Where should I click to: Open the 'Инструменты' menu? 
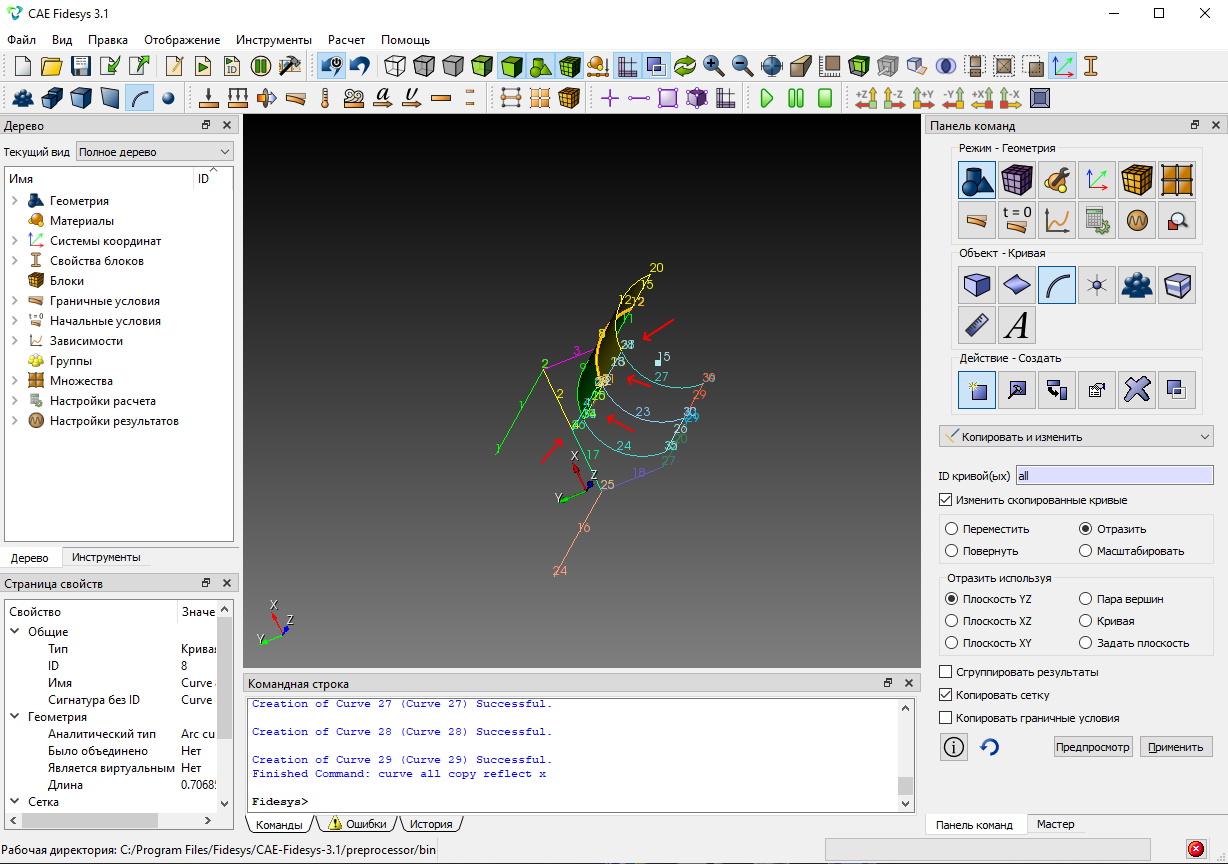274,40
